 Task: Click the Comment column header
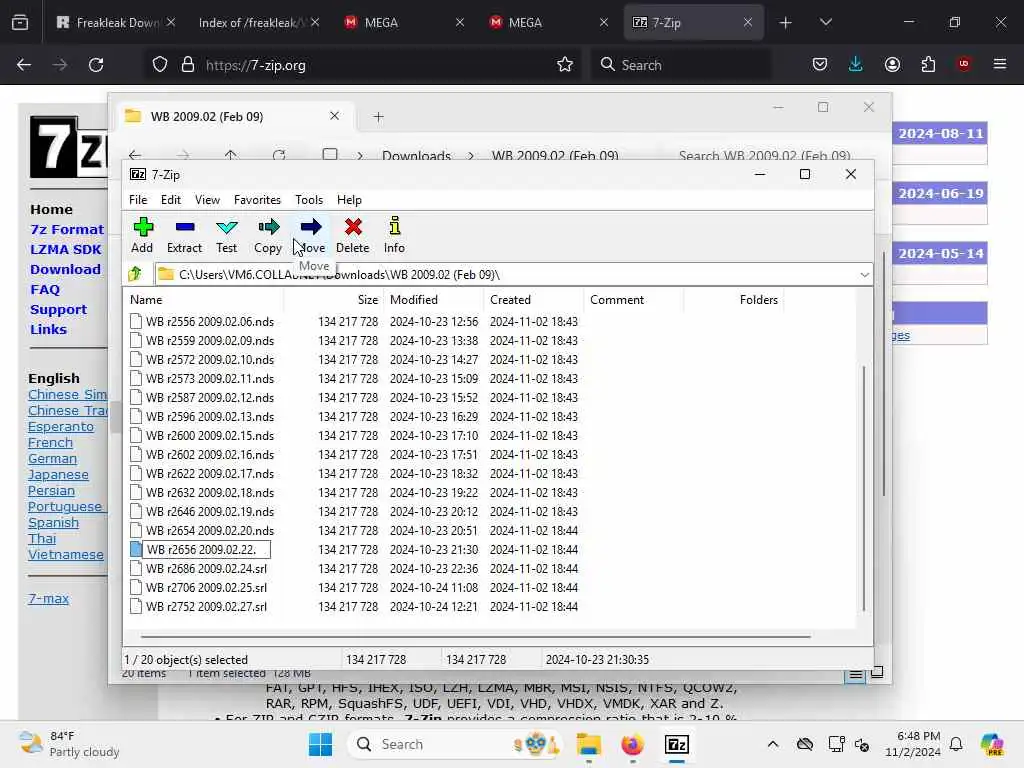point(634,300)
